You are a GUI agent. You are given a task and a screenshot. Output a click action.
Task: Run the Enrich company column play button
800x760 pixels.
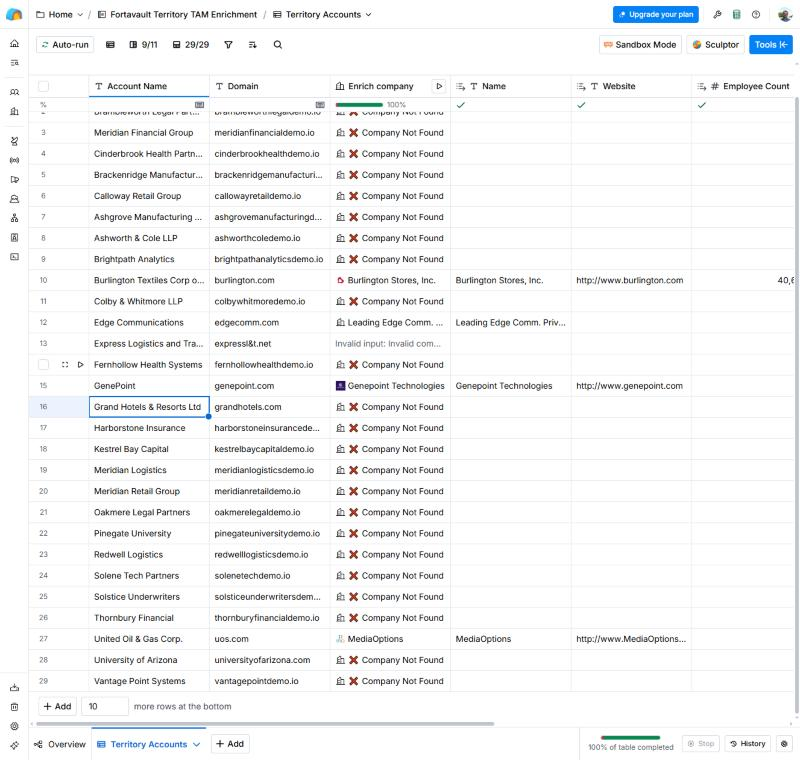point(439,86)
